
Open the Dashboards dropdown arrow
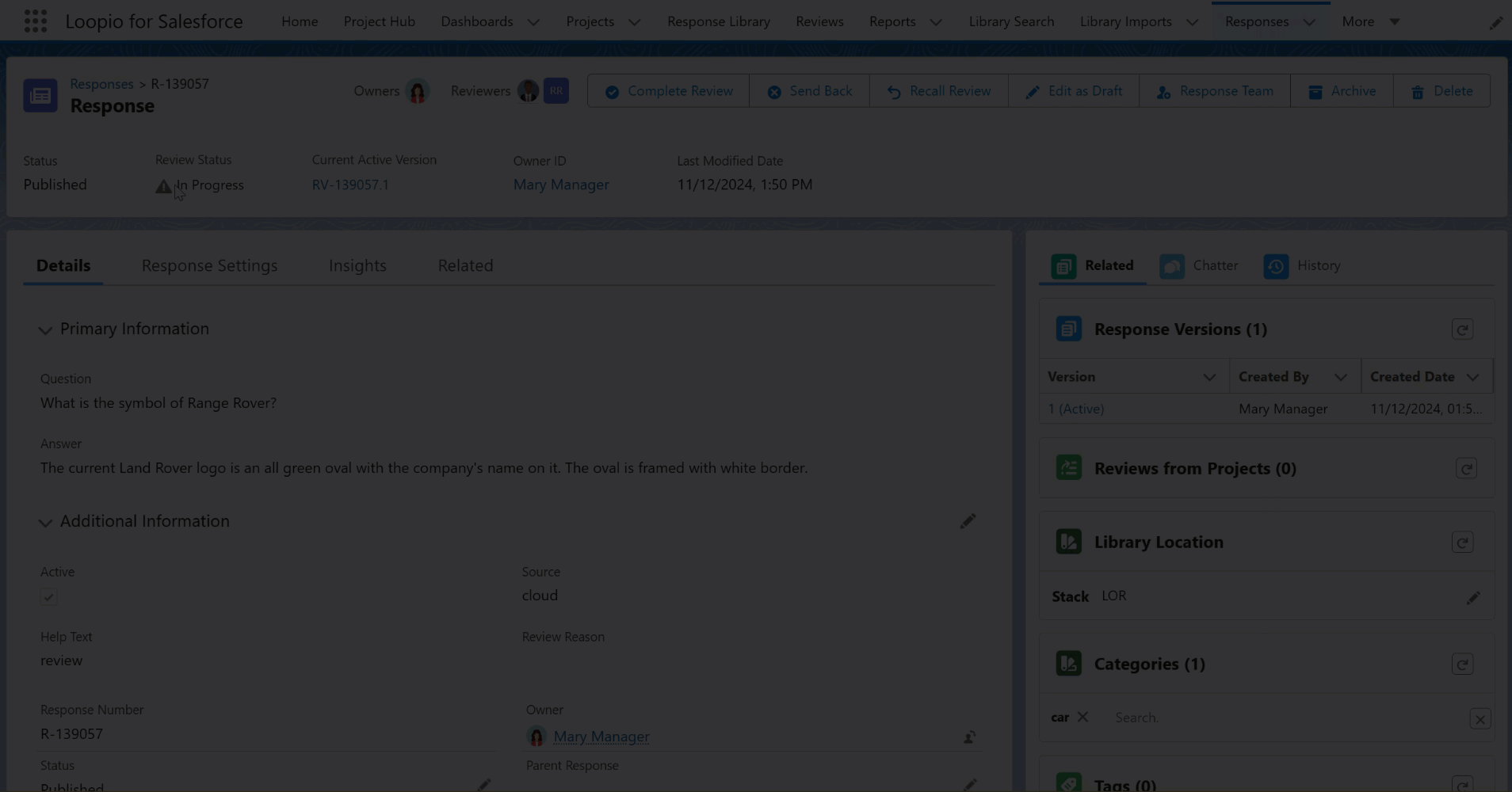point(533,22)
